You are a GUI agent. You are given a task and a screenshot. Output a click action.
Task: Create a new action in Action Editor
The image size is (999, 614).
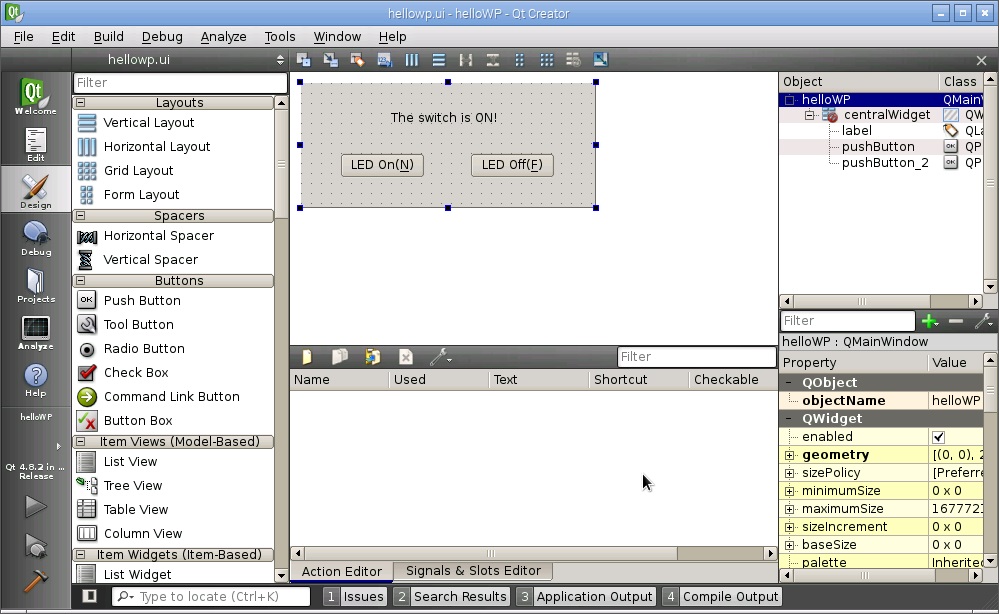[307, 357]
